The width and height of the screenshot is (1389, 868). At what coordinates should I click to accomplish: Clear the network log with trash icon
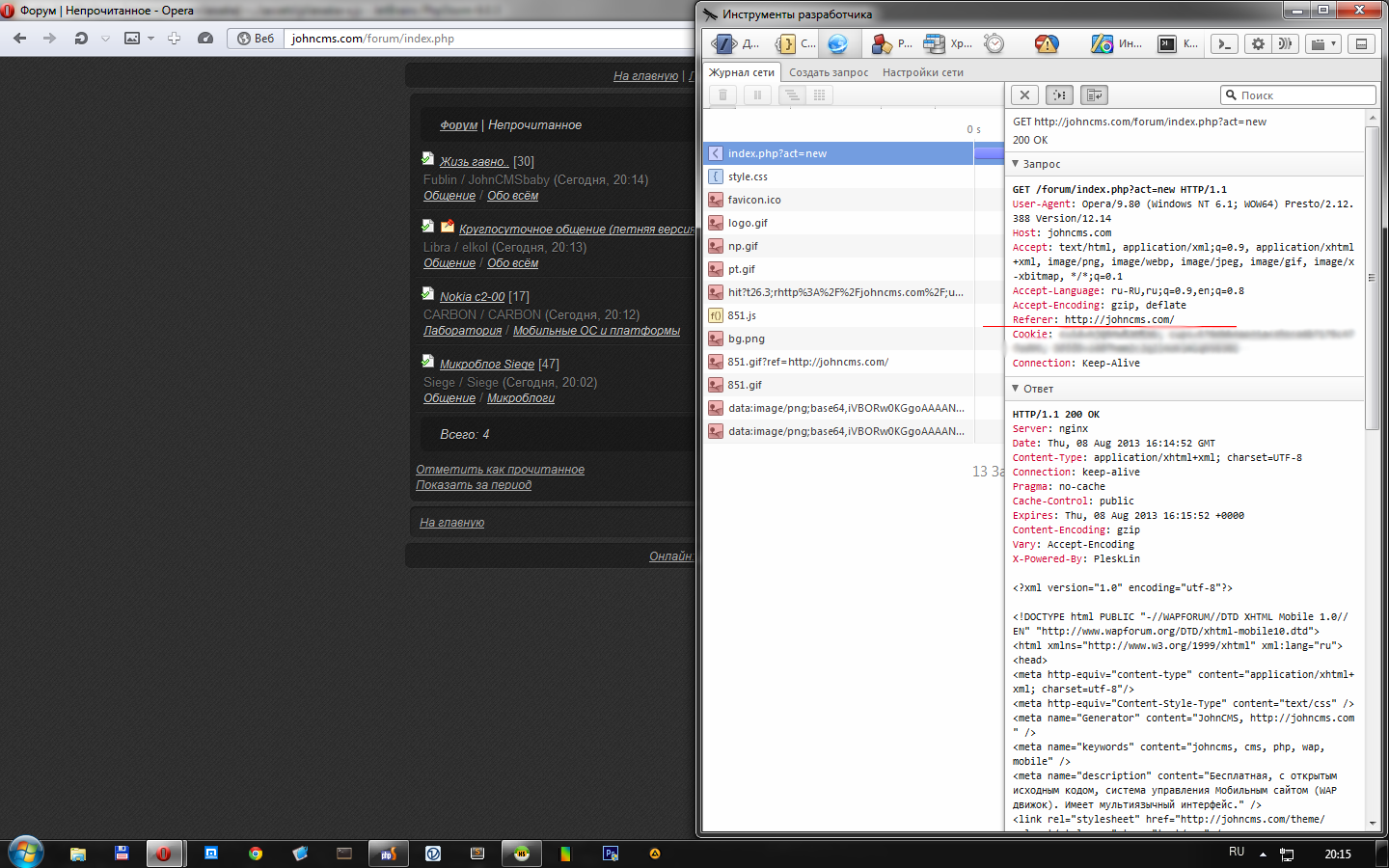(x=722, y=95)
